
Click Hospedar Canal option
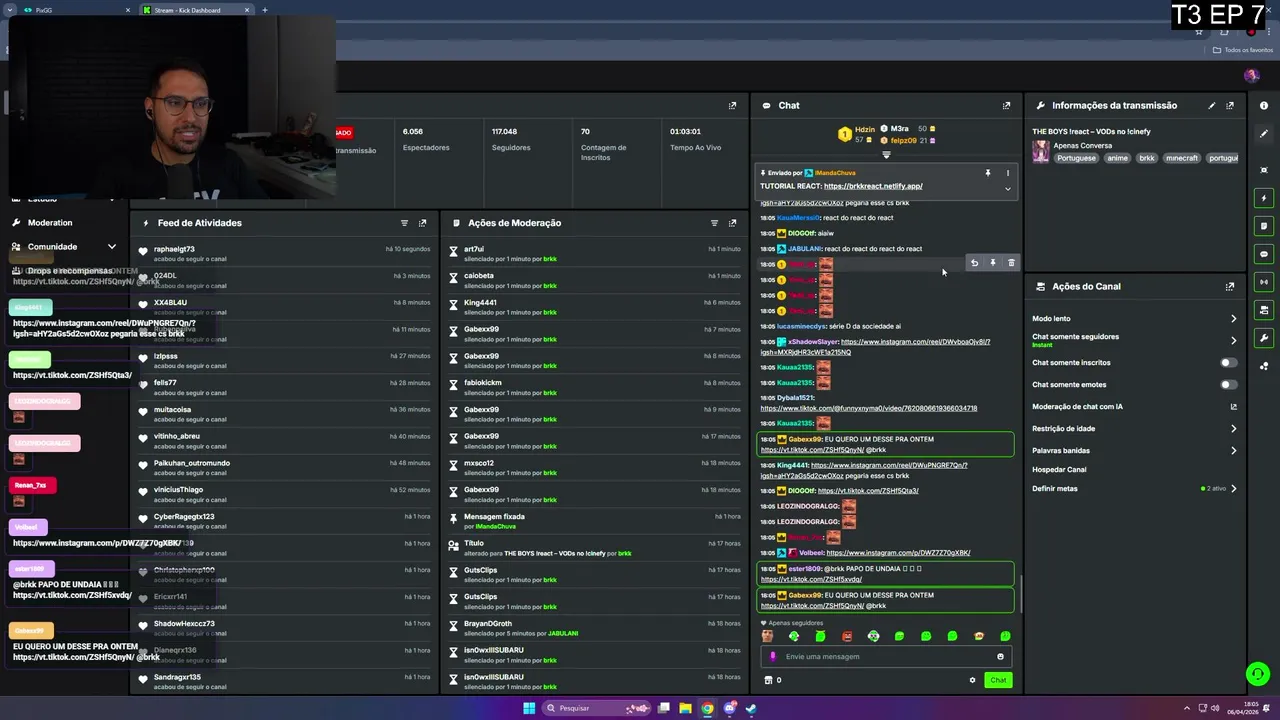[1059, 470]
